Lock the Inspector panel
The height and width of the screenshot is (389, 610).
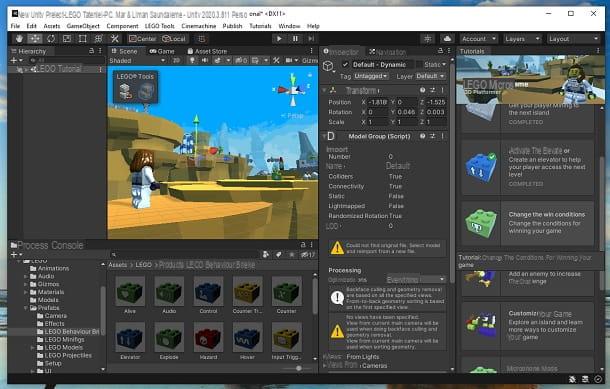coord(440,51)
